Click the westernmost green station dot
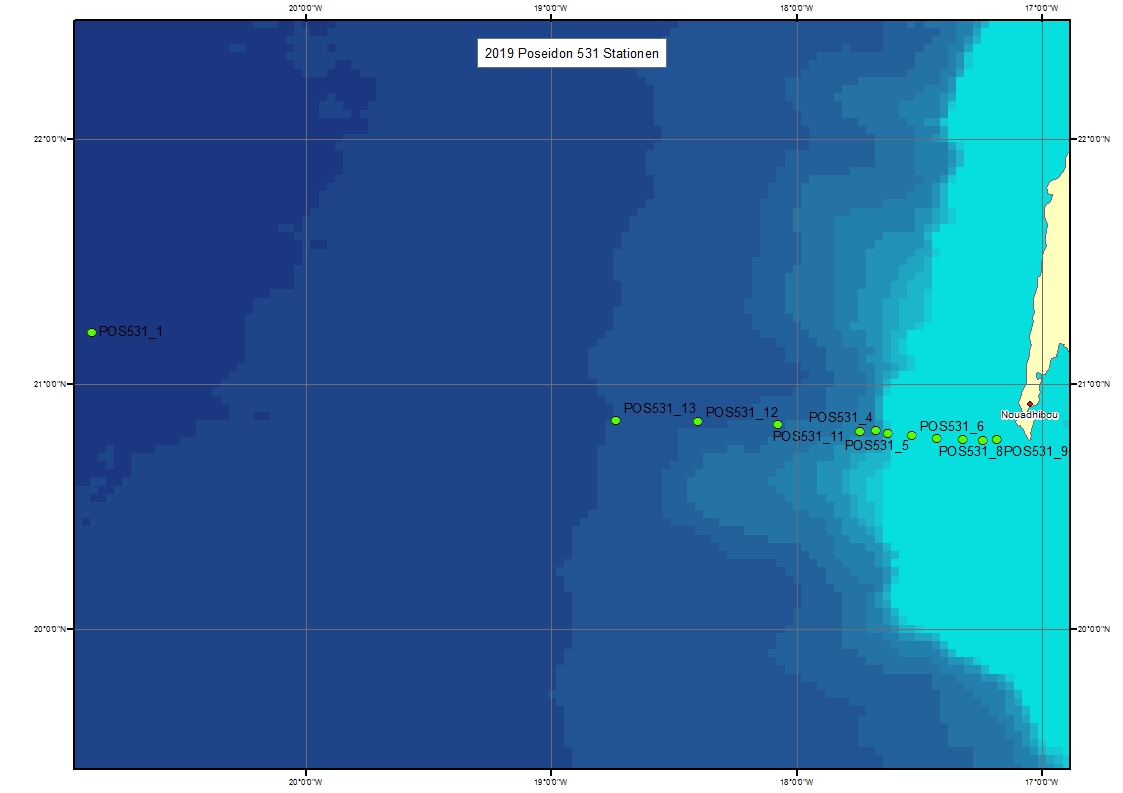The width and height of the screenshot is (1123, 793). tap(92, 332)
